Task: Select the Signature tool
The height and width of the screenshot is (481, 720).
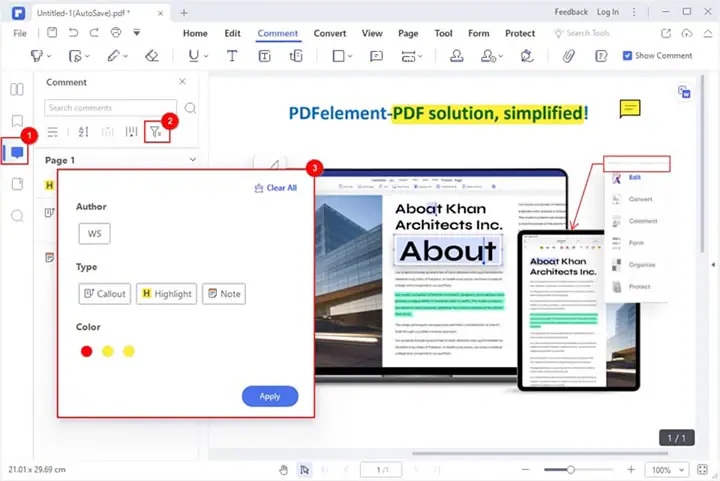Action: 527,56
